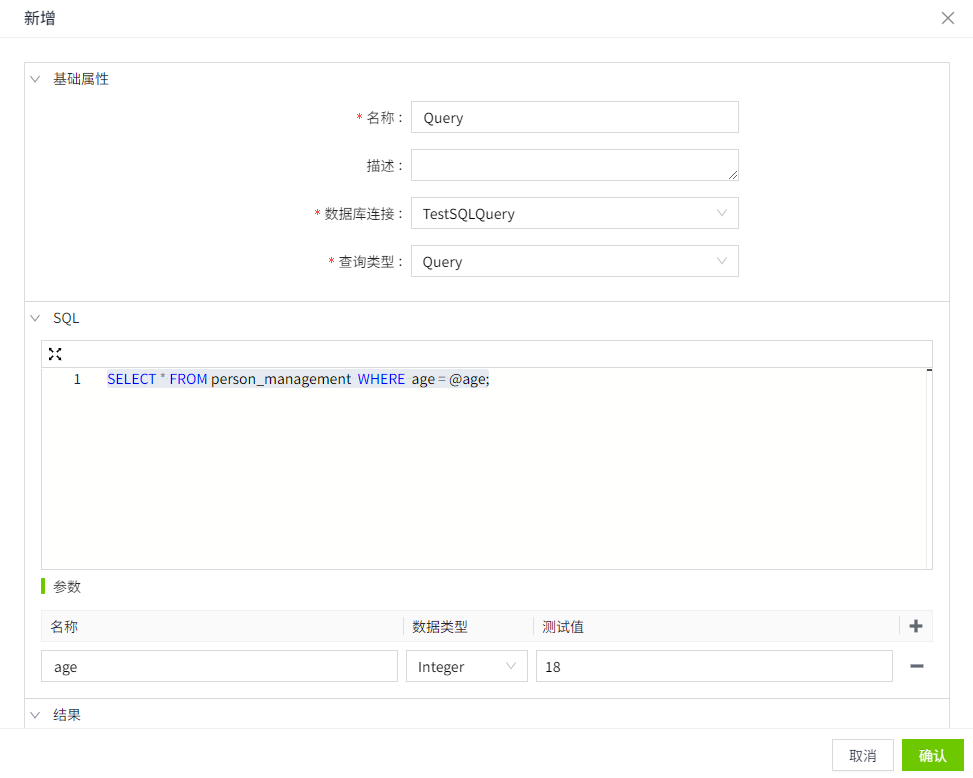Click the fullscreen expand icon in SQL editor

pyautogui.click(x=55, y=354)
